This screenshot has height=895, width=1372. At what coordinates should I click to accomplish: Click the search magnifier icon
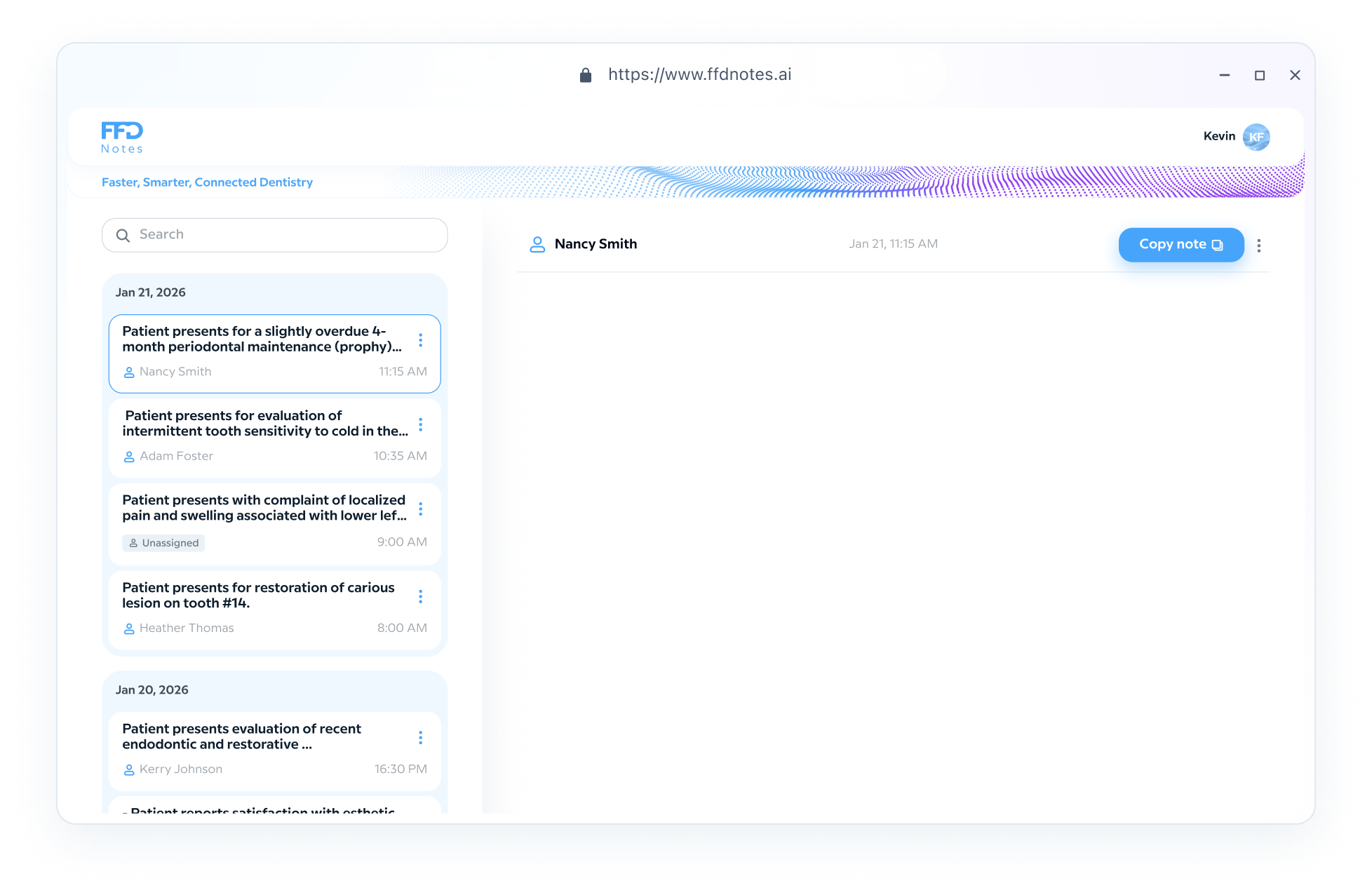coord(123,236)
